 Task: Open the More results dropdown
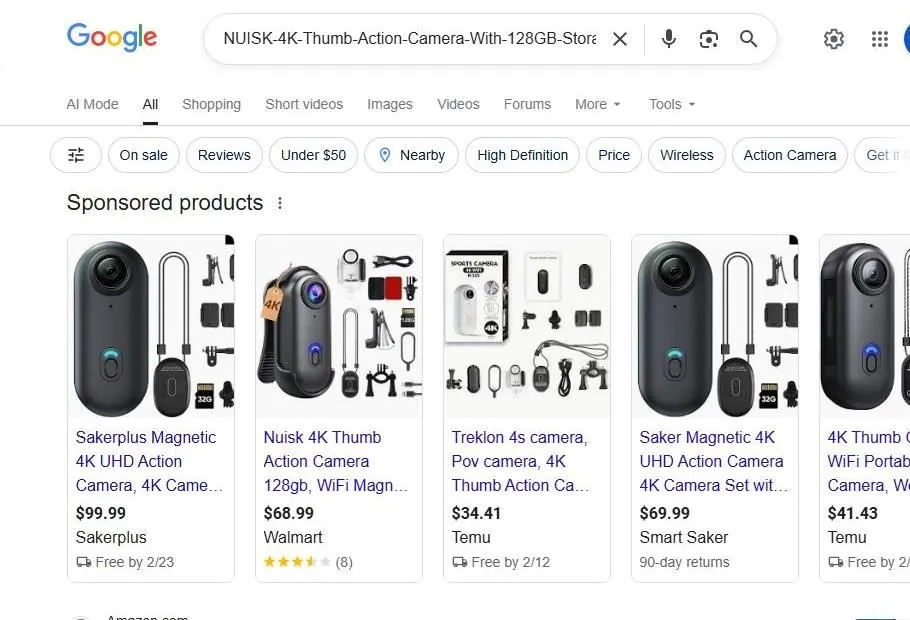coord(597,104)
